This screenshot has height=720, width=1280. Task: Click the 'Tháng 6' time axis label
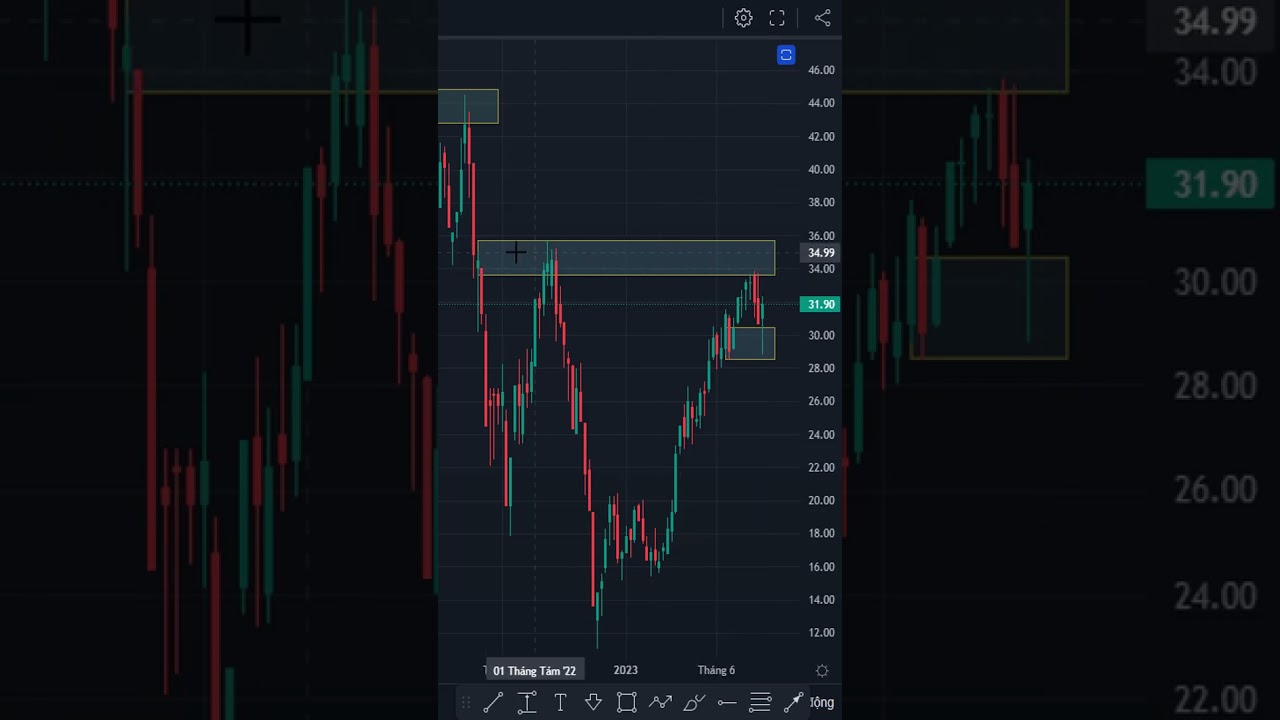tap(716, 670)
